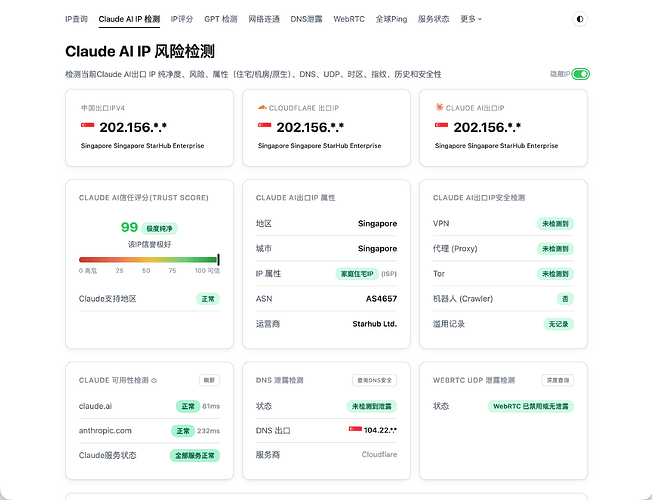
Task: Click the claude.ai row label
Action: click(x=95, y=406)
